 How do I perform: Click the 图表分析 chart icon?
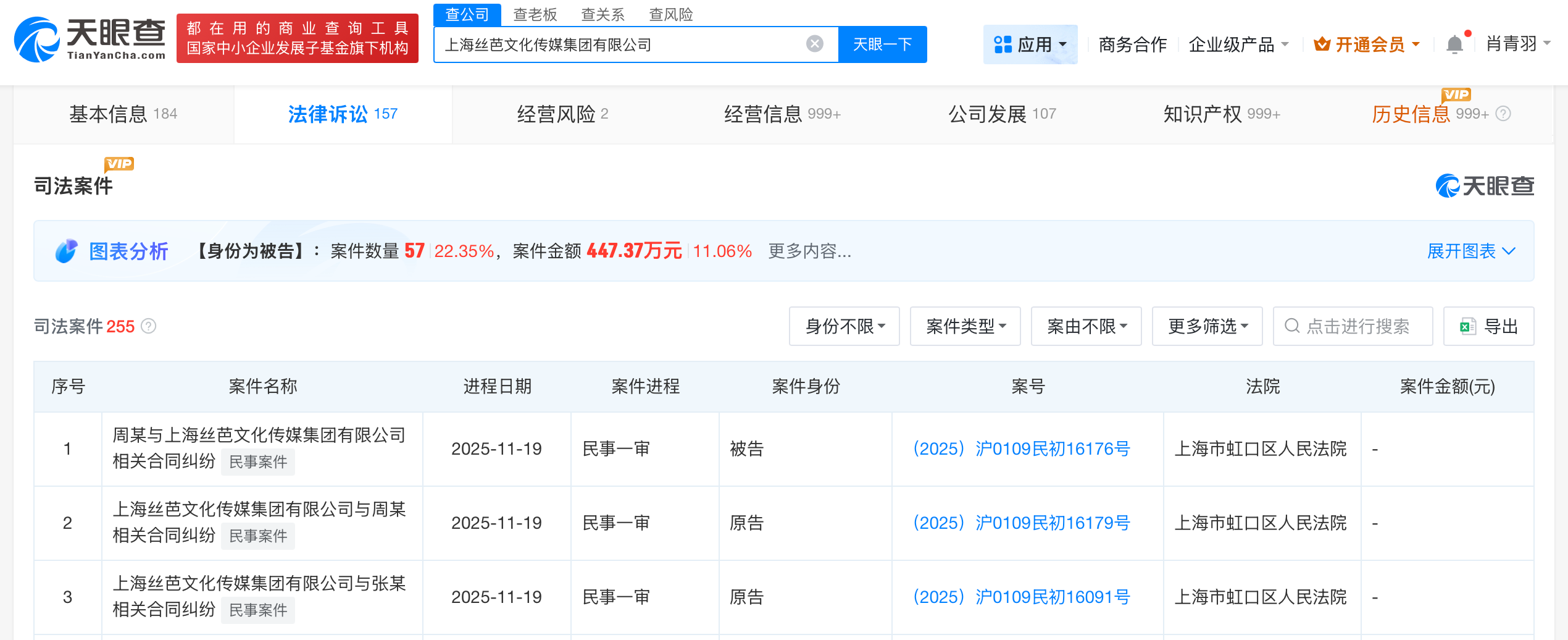coord(67,251)
